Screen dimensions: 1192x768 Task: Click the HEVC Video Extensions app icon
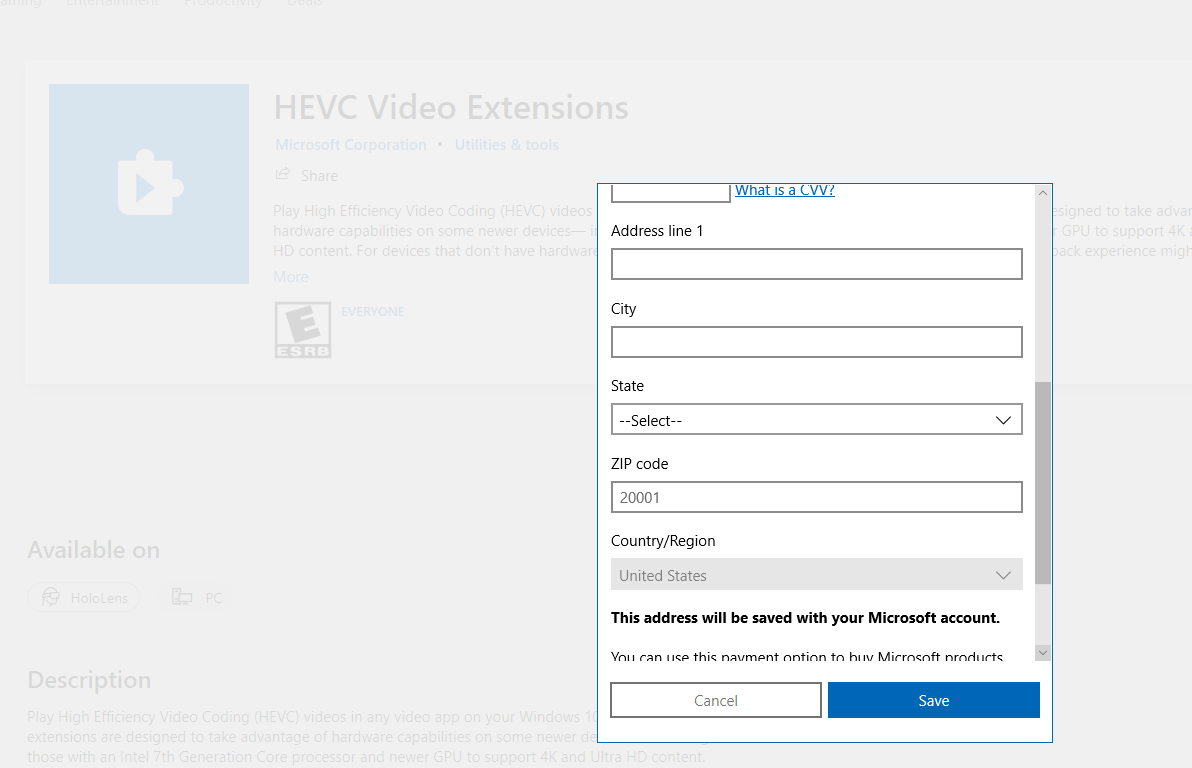coord(149,184)
